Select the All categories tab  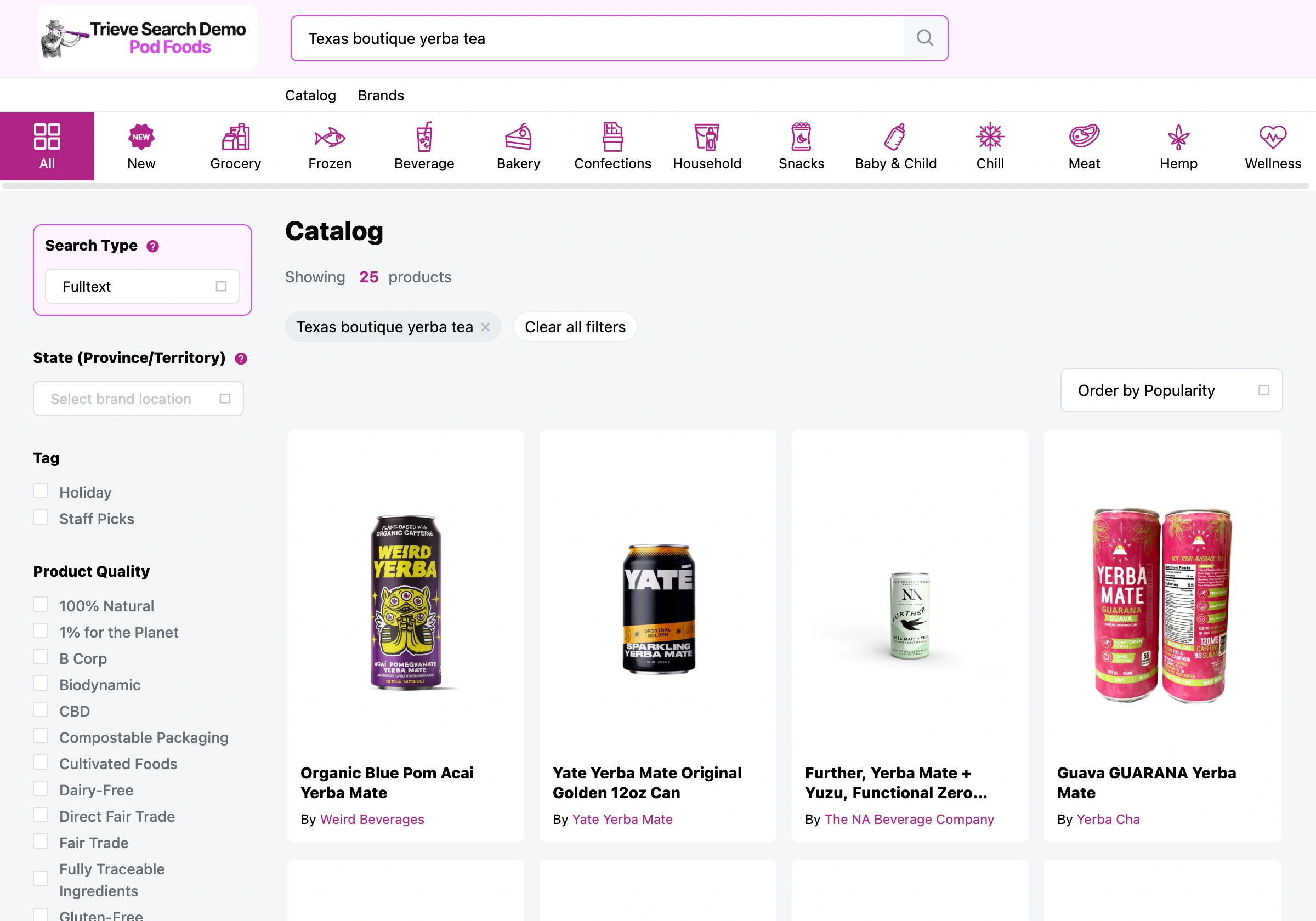pyautogui.click(x=47, y=146)
